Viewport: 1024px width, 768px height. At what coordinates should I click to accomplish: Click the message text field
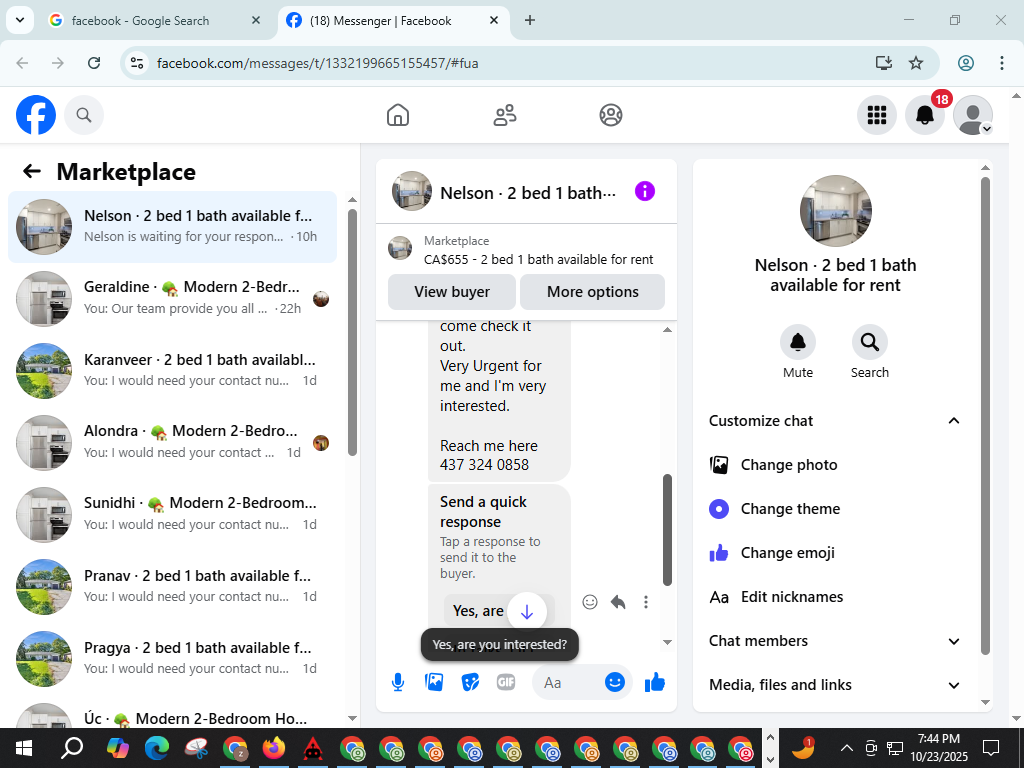coord(567,682)
